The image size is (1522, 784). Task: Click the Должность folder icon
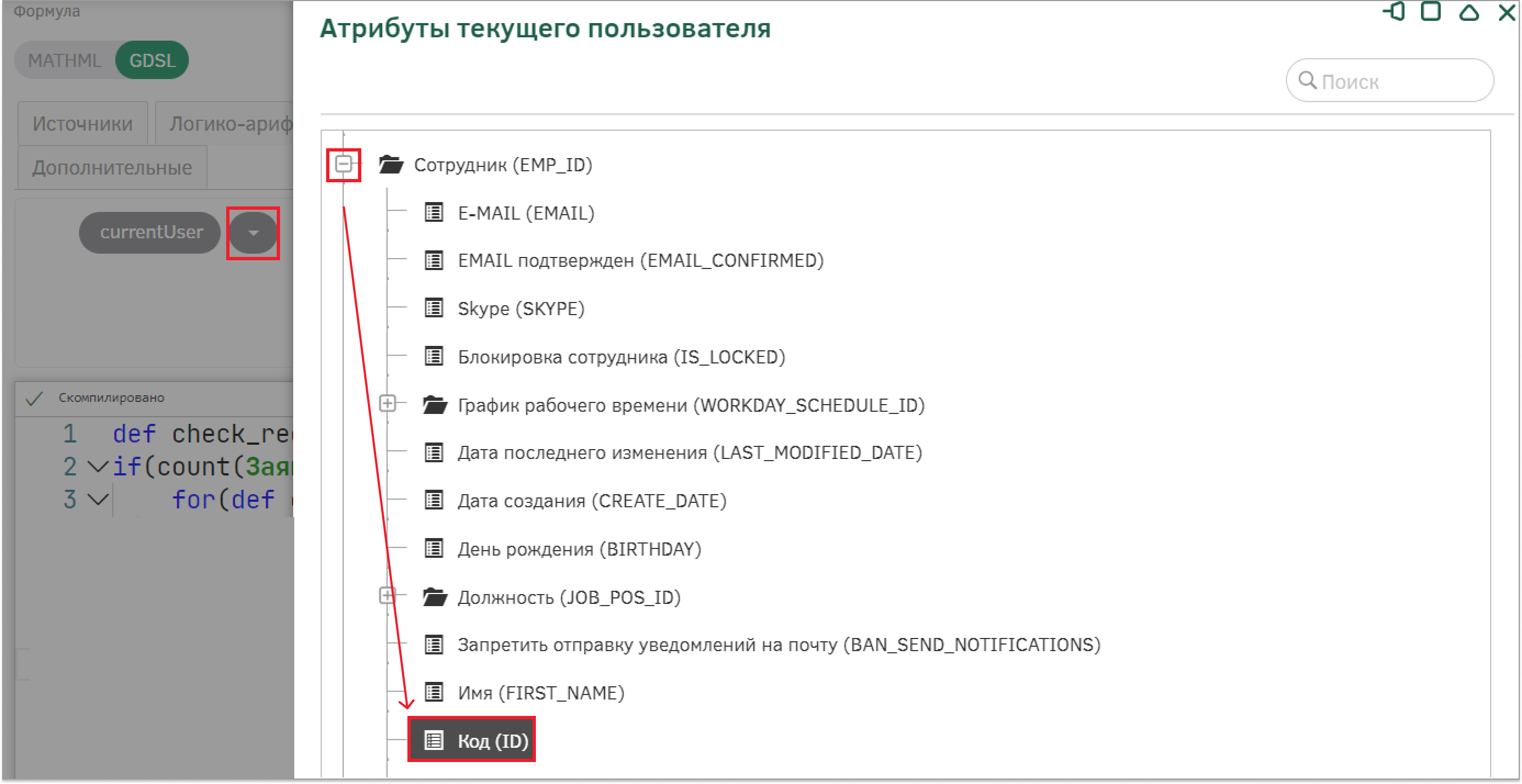435,597
